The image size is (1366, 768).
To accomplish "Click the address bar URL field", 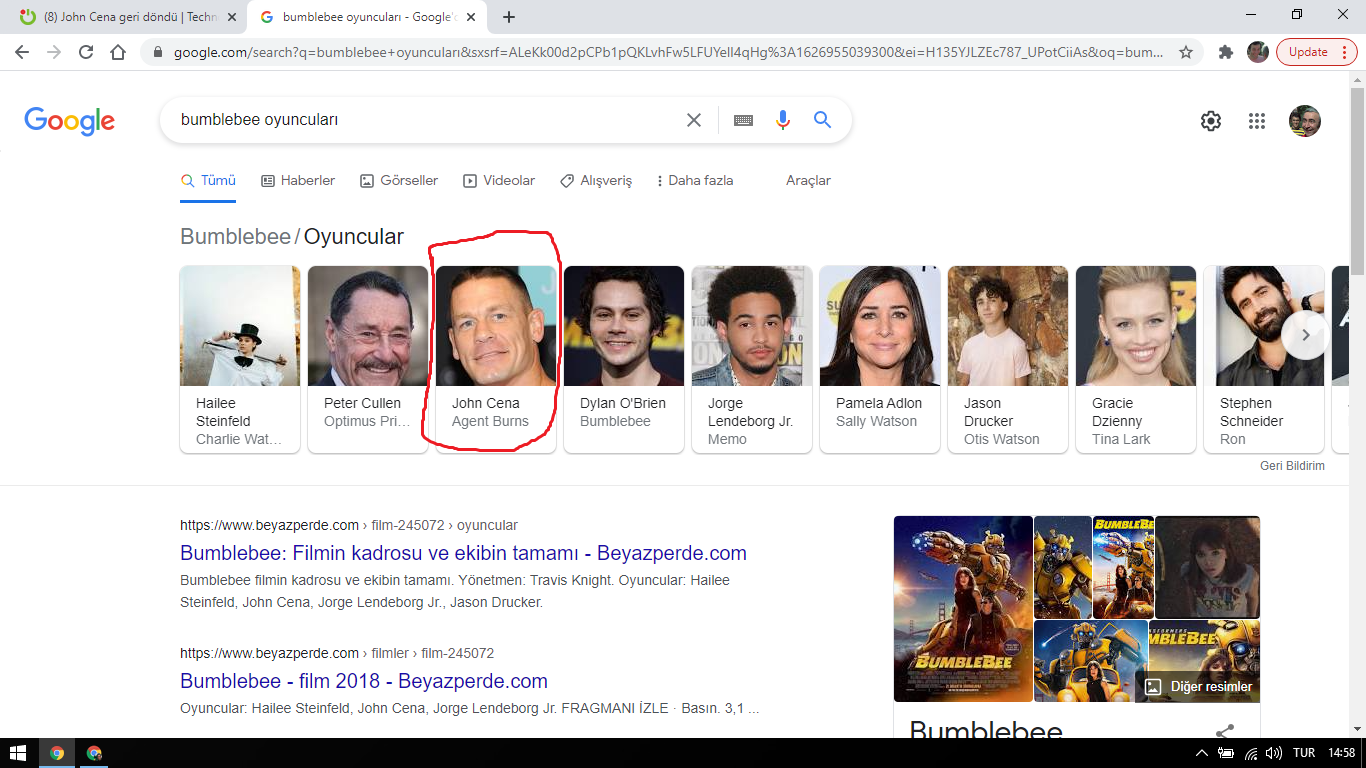I will (667, 52).
